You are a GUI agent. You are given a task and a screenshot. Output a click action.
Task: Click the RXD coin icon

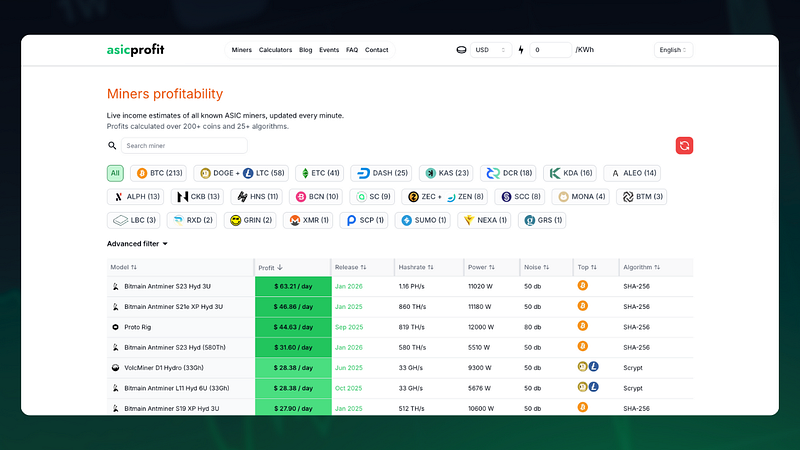pos(178,220)
